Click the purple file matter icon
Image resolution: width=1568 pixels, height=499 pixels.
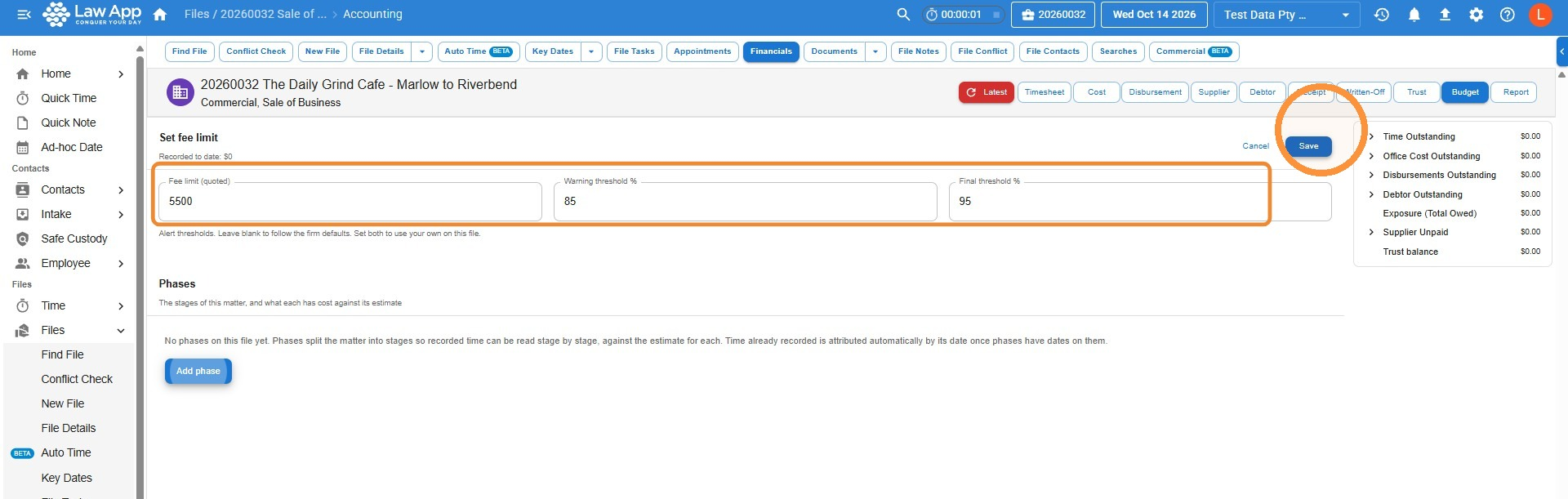[x=180, y=92]
